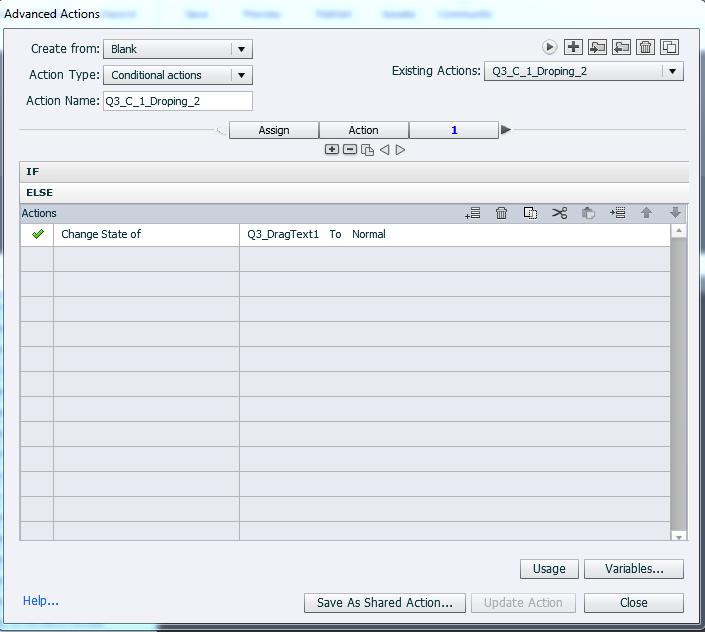The width and height of the screenshot is (705, 632).
Task: Remove a decision block with the small minus
Action: pyautogui.click(x=349, y=150)
